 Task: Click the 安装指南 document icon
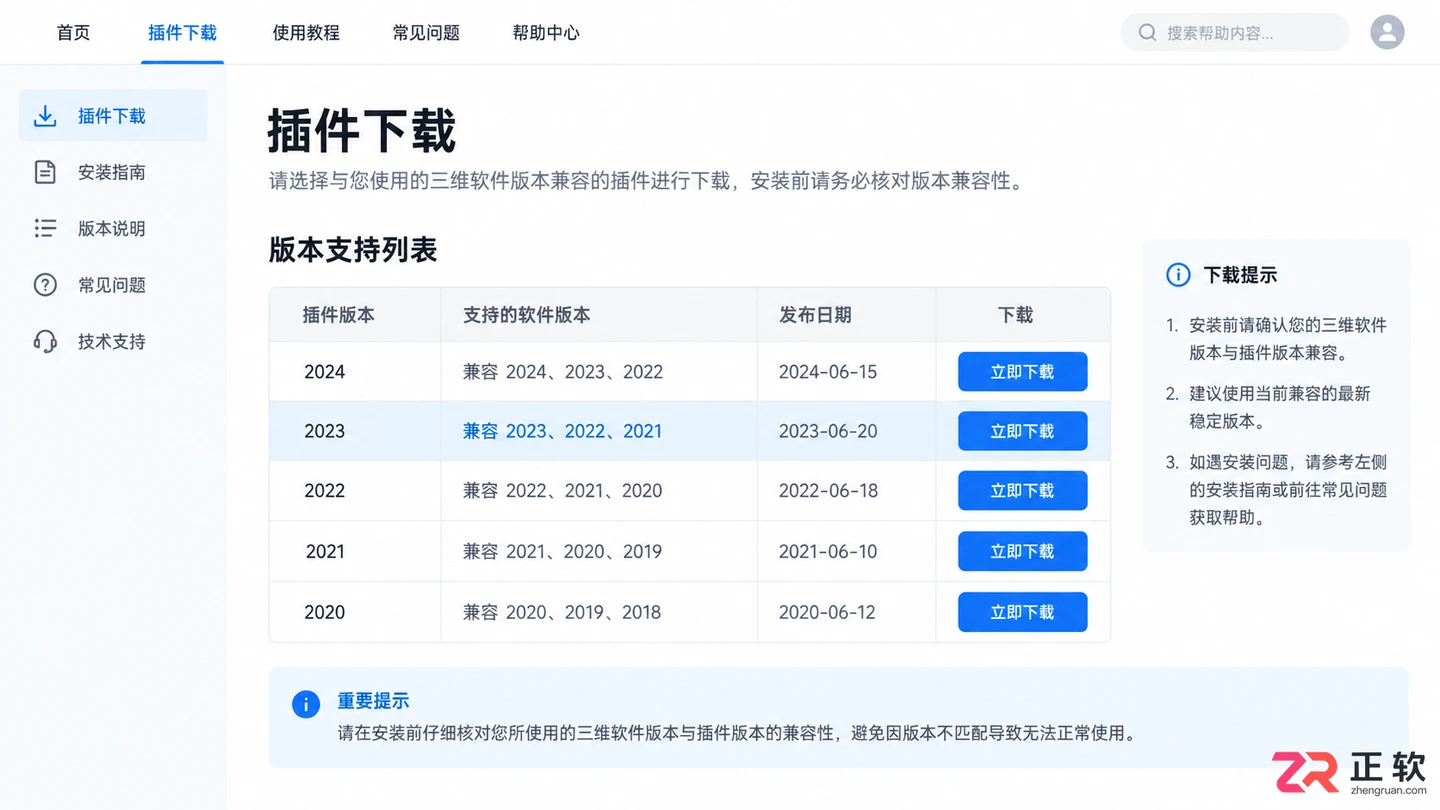coord(45,172)
